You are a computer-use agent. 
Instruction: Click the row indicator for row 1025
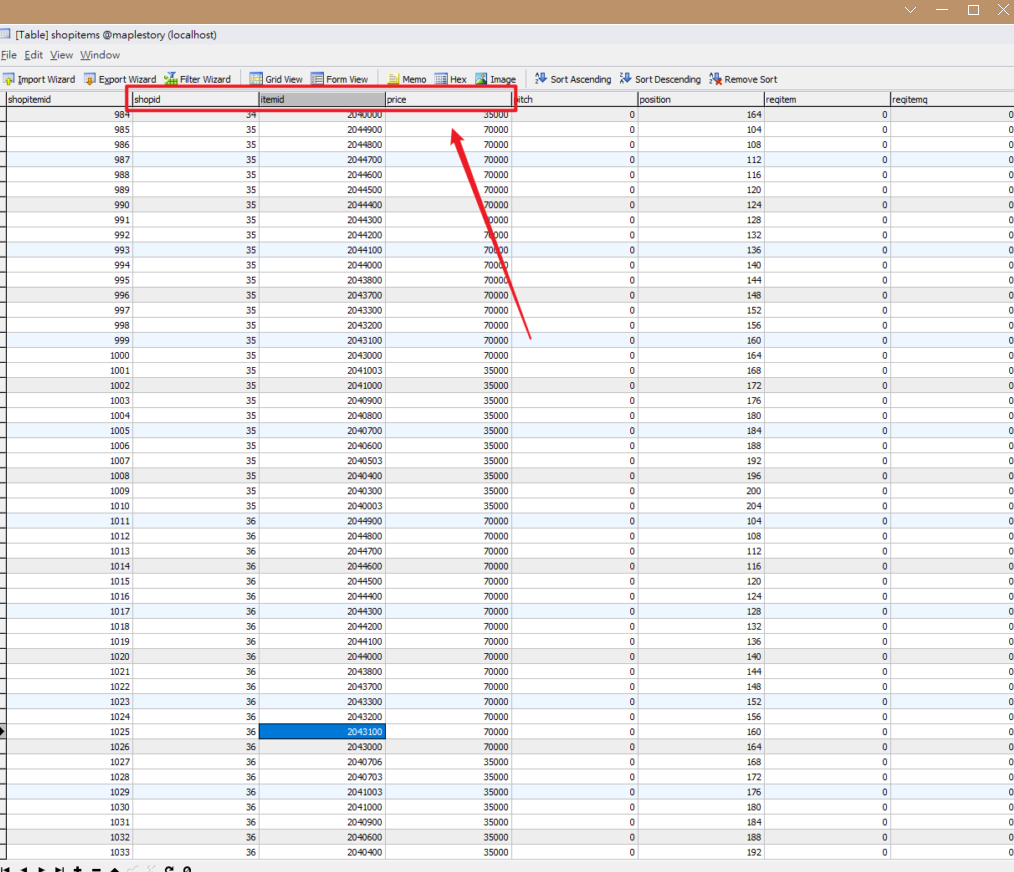coord(3,732)
